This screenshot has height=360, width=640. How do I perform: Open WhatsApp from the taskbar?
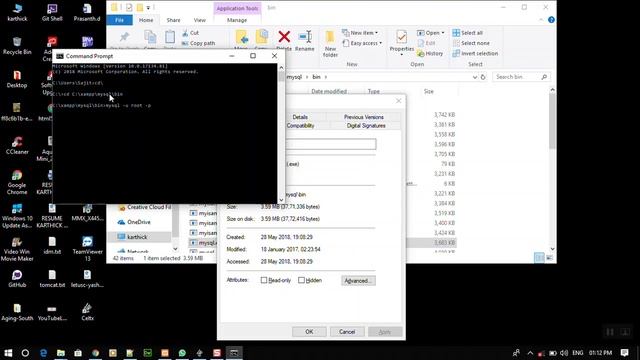pos(182,353)
